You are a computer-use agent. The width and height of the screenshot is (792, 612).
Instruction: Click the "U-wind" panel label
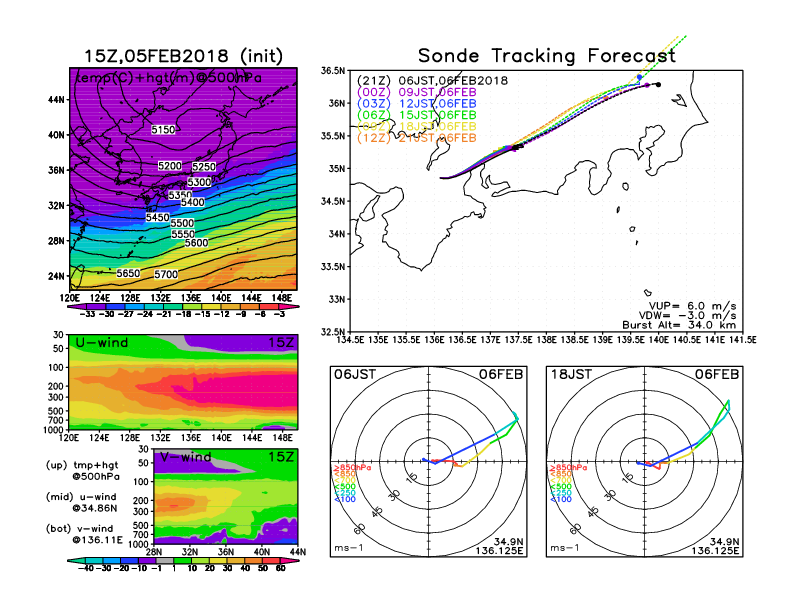102,343
